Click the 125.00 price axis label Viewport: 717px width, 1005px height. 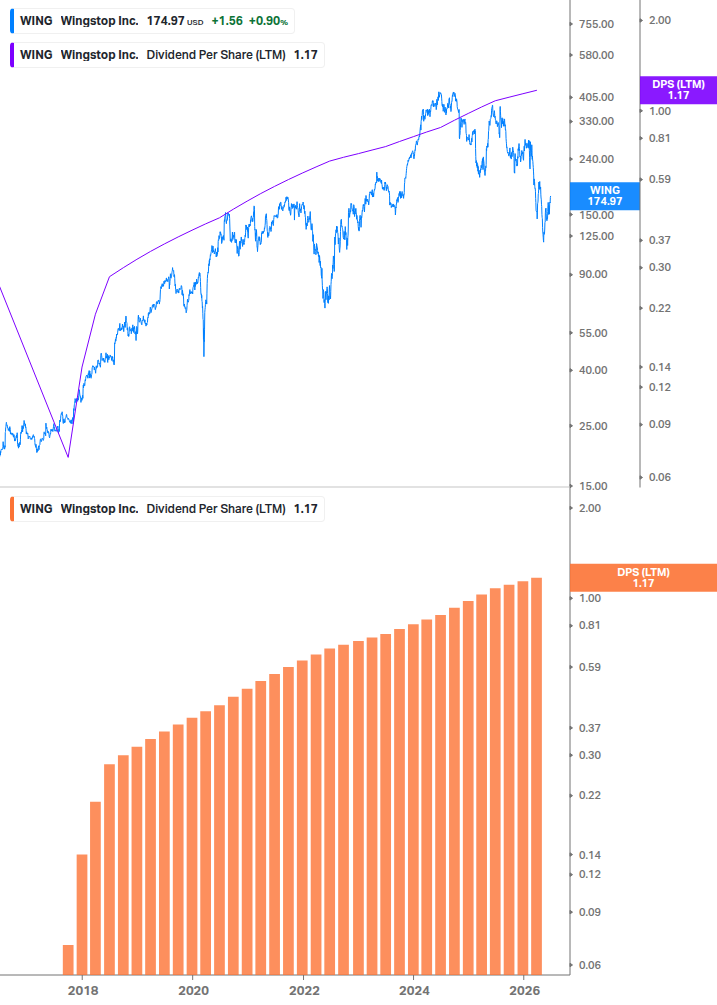click(x=596, y=237)
